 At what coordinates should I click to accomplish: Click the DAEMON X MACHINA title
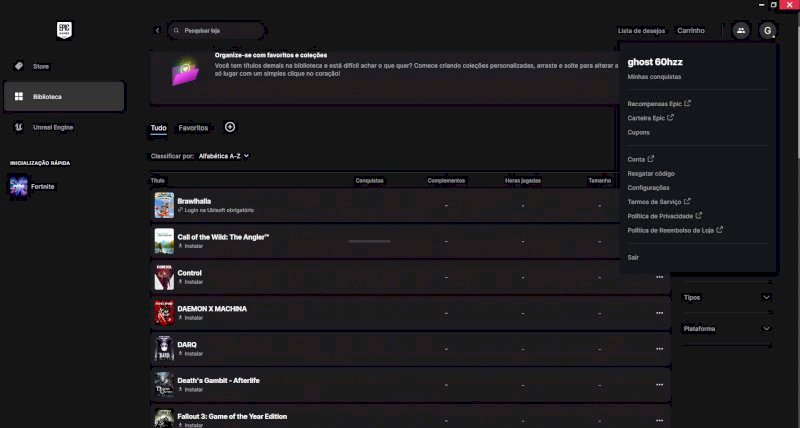coord(212,309)
